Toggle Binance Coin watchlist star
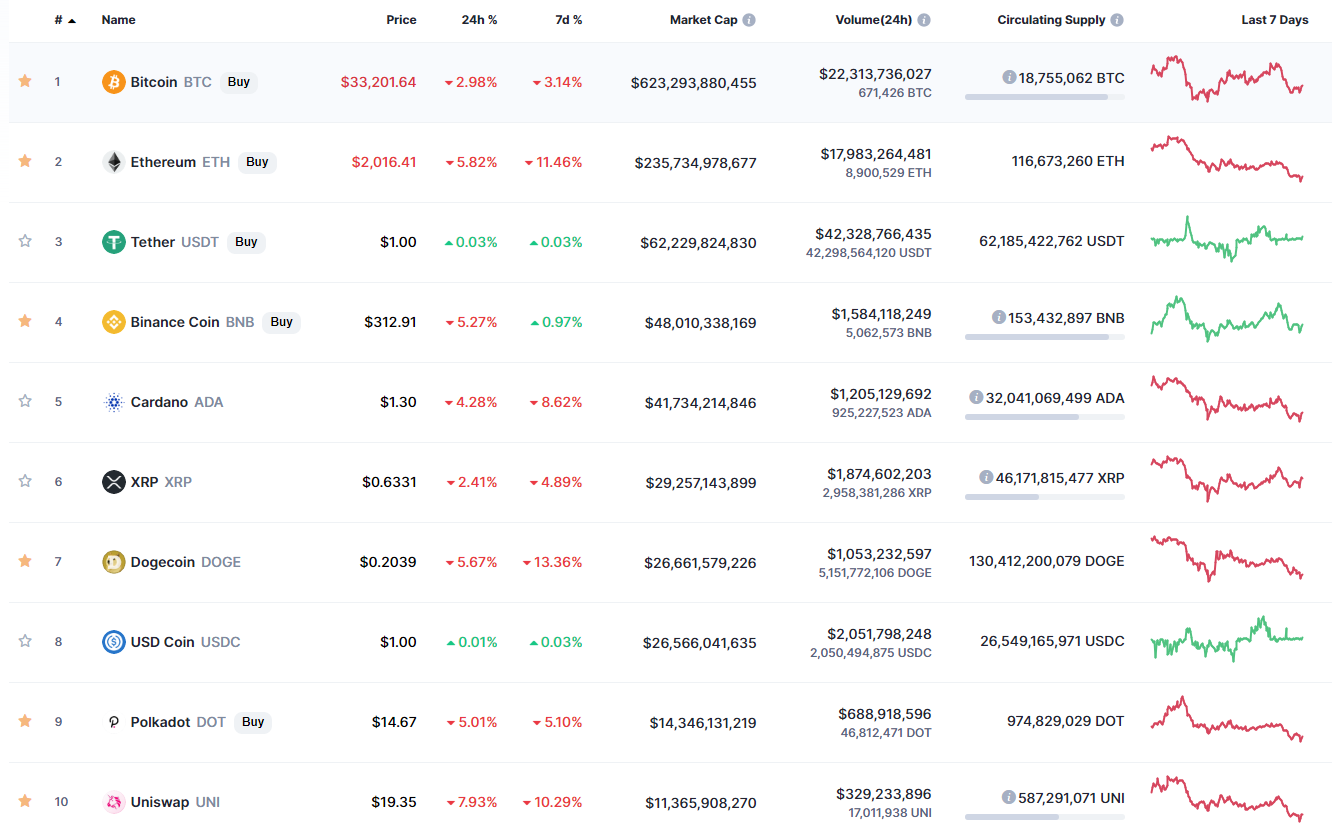 point(25,321)
